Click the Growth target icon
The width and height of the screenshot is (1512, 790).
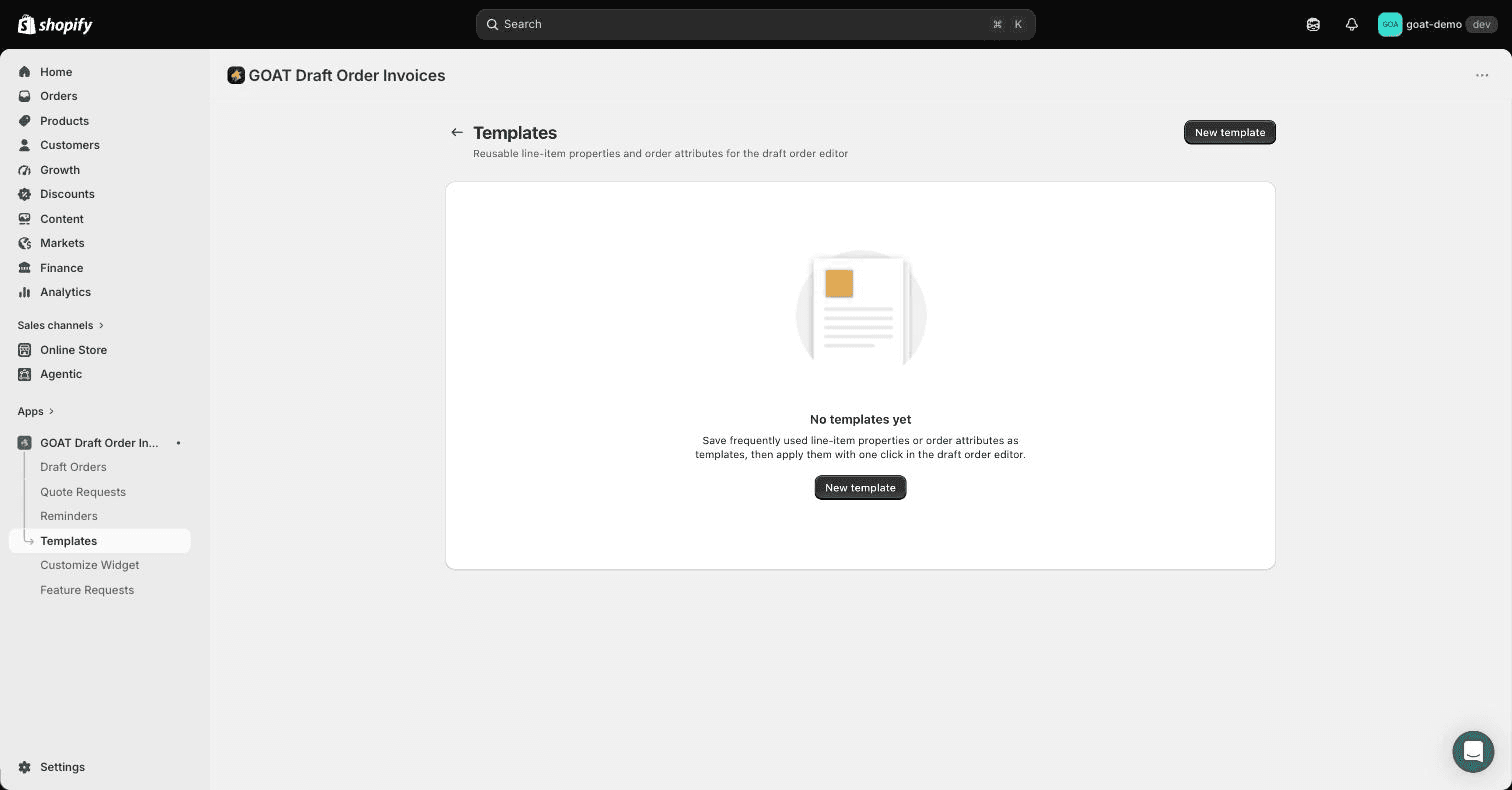(25, 170)
